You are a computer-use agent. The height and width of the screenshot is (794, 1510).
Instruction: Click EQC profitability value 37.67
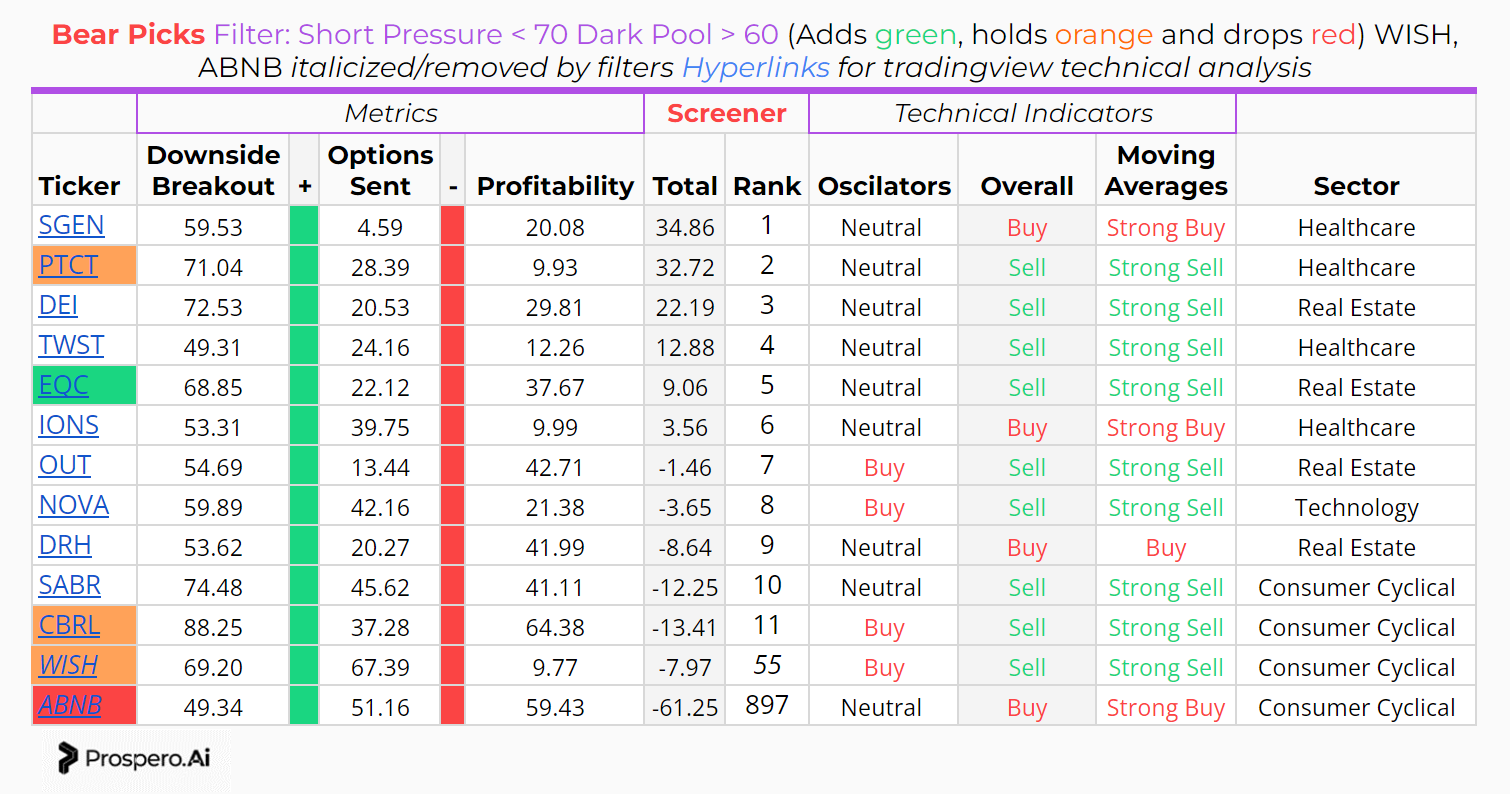555,387
